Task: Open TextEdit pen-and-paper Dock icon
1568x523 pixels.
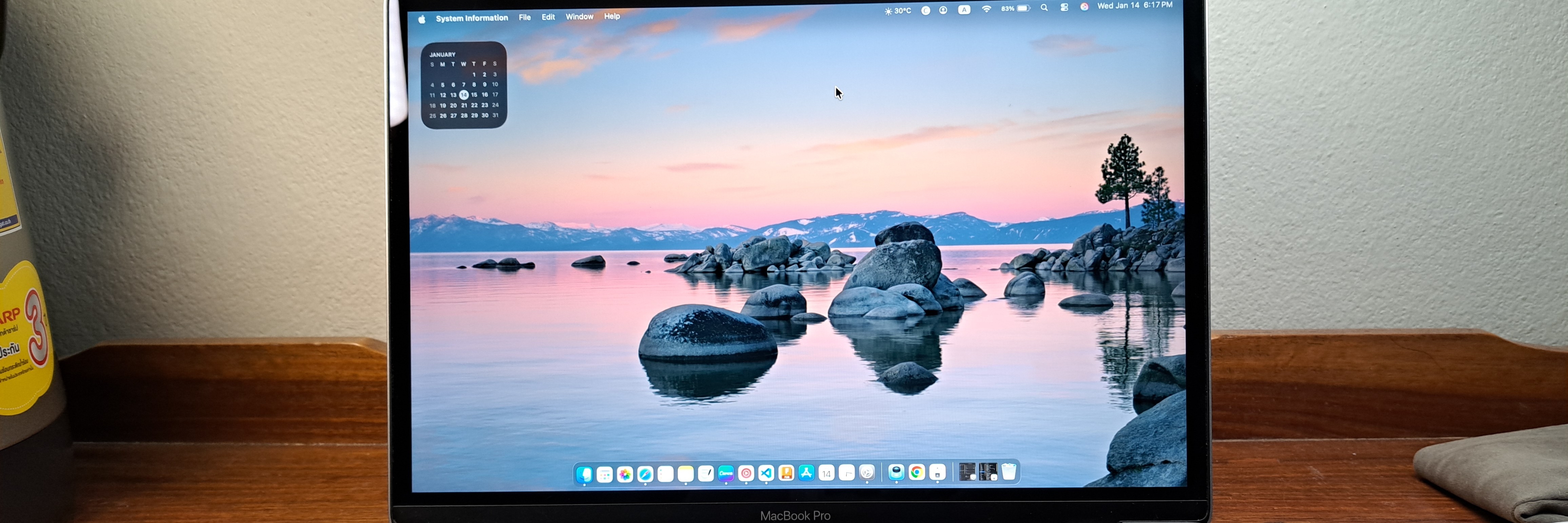Action: (706, 474)
